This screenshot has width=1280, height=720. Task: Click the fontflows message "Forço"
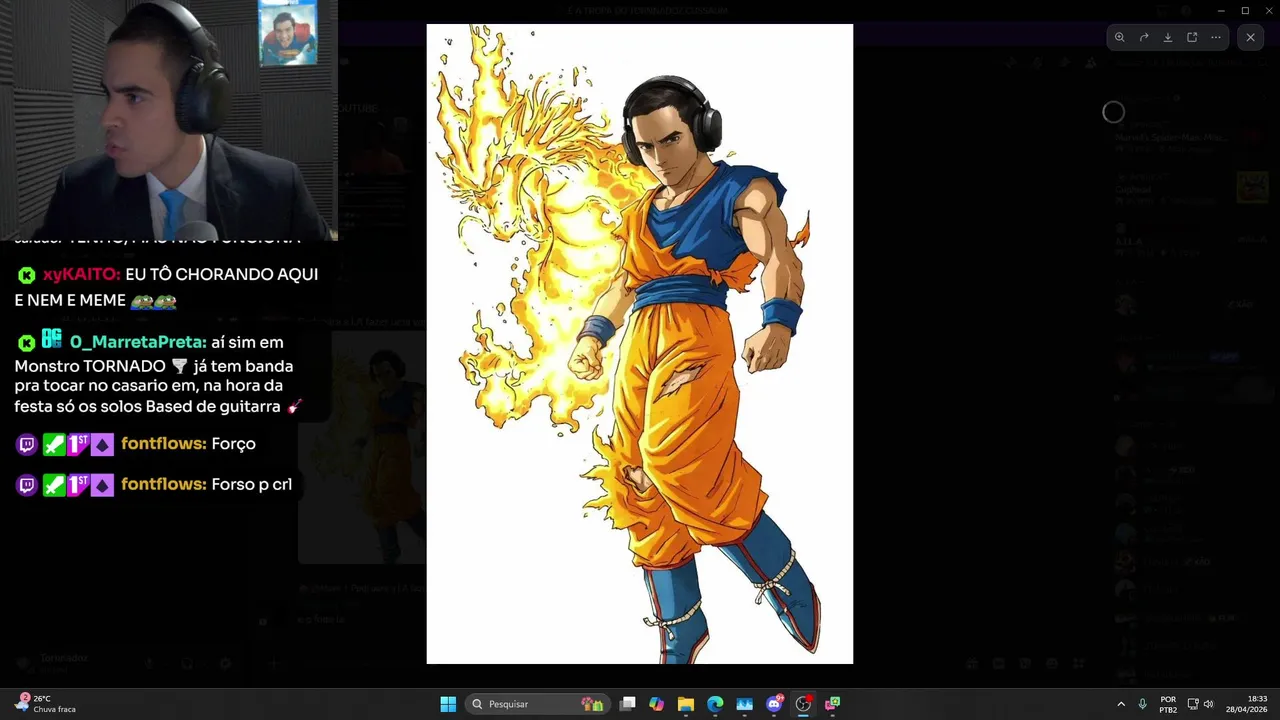233,444
